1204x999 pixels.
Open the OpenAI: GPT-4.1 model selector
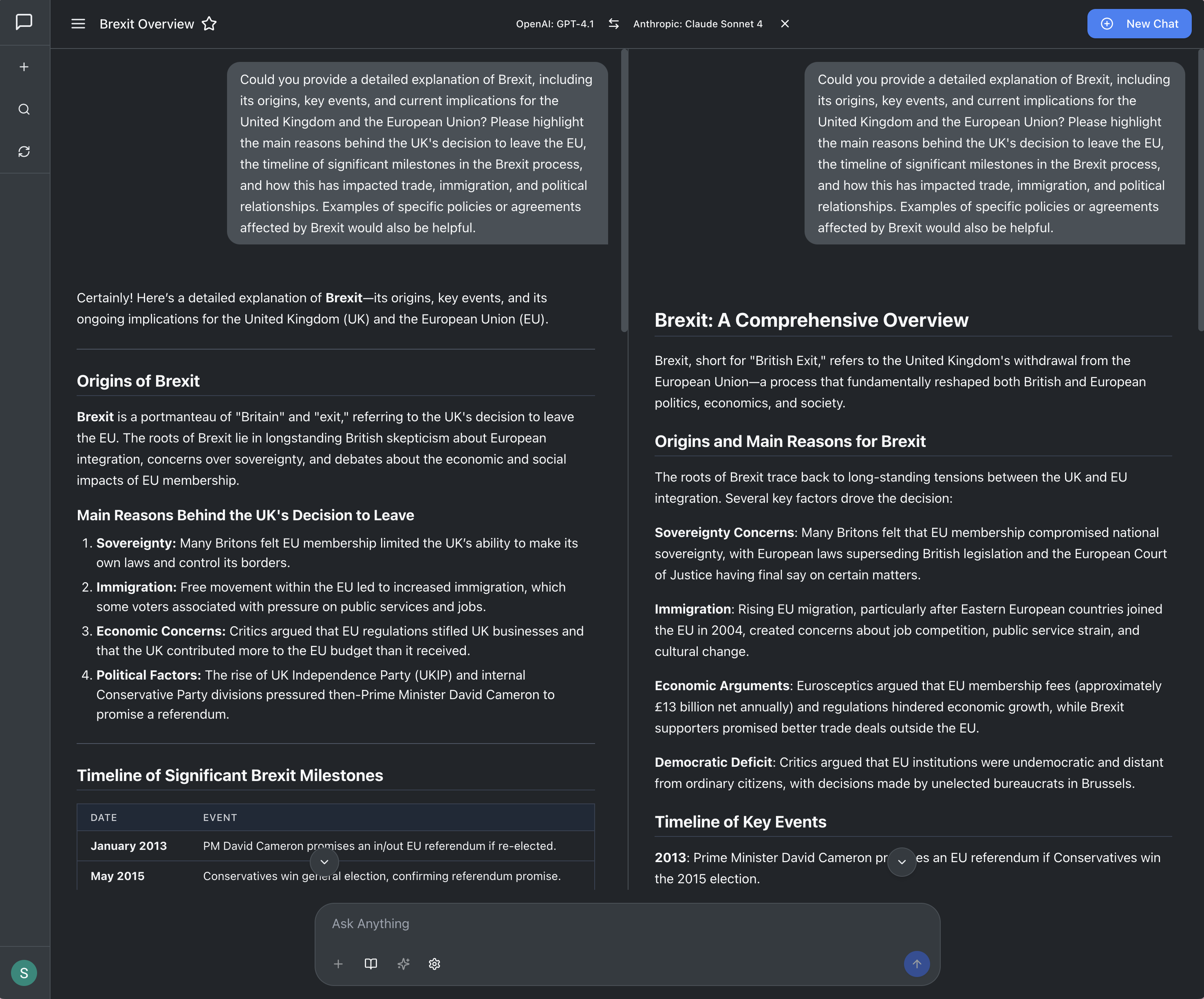point(554,24)
